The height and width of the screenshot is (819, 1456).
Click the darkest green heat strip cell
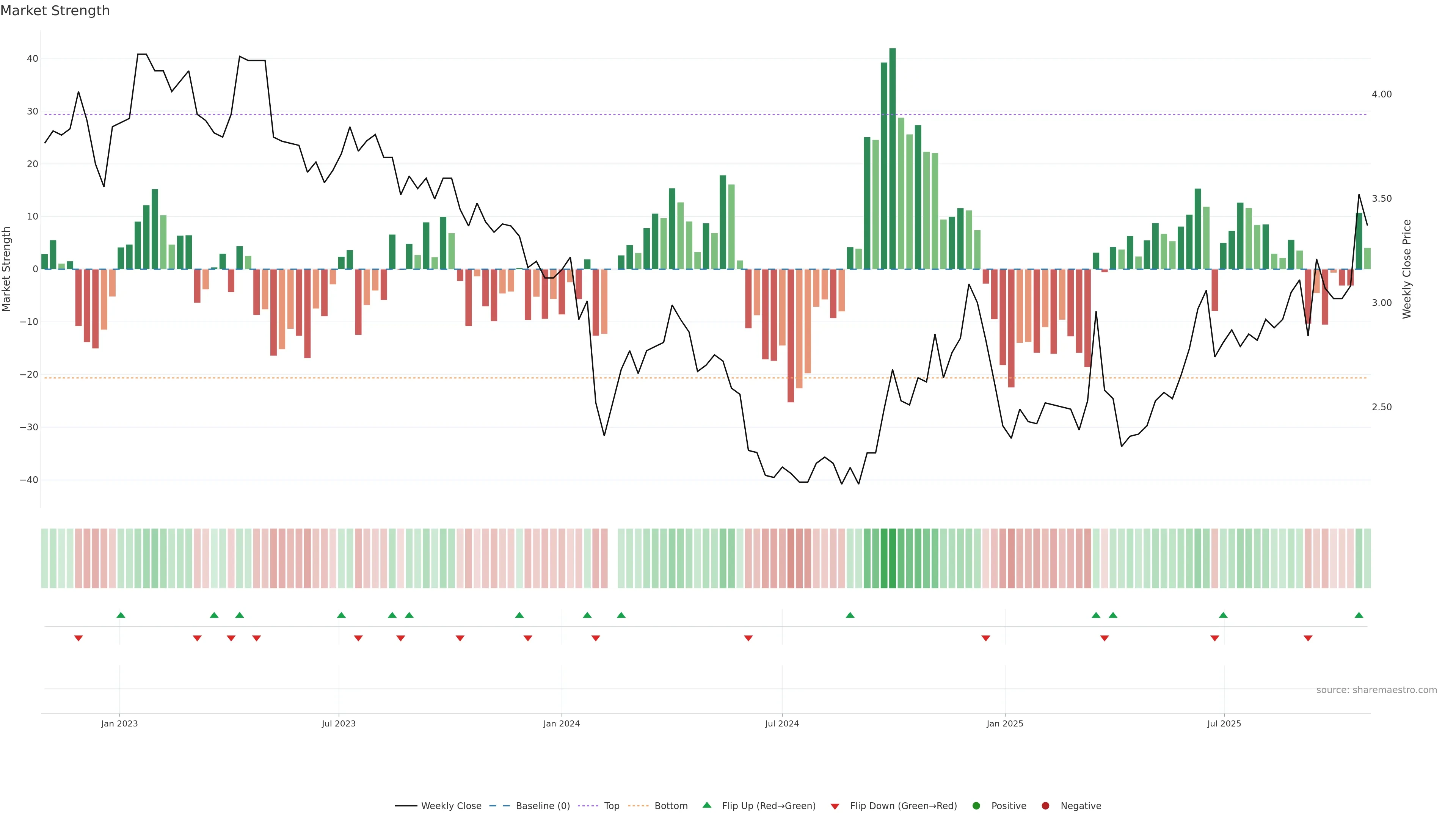point(893,559)
